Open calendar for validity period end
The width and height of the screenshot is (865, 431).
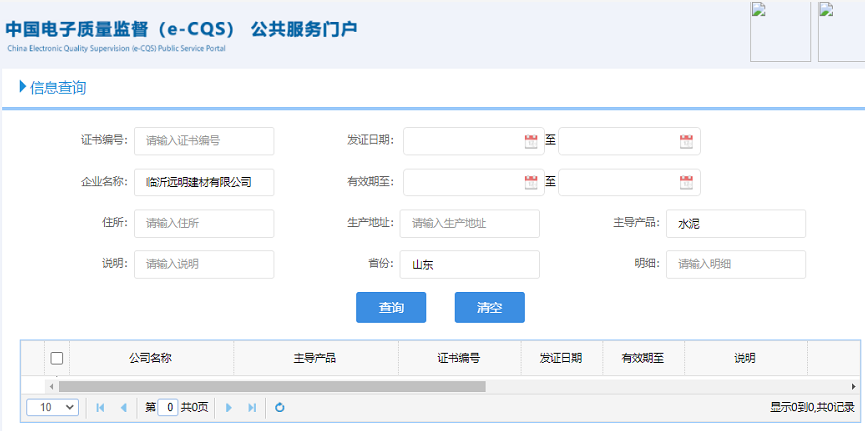point(686,182)
